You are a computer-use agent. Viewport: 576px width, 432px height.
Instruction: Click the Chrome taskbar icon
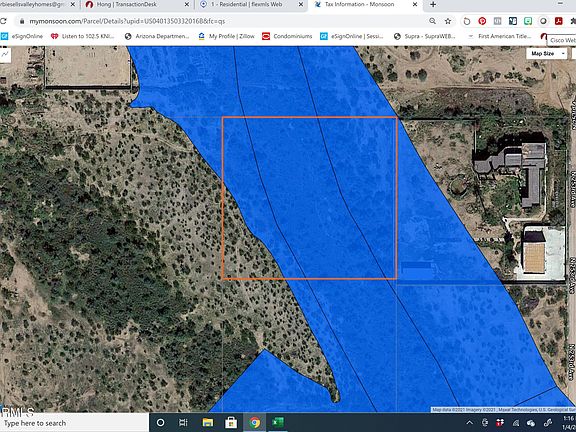pos(254,423)
